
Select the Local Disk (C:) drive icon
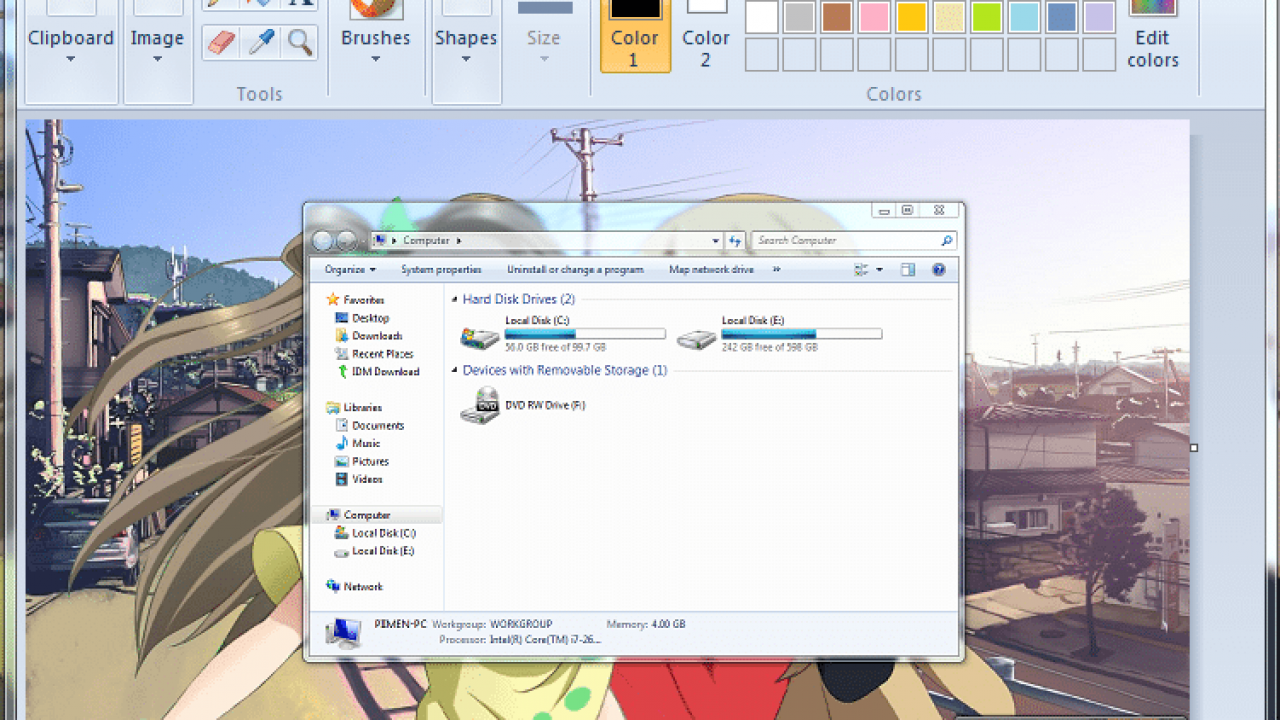480,337
